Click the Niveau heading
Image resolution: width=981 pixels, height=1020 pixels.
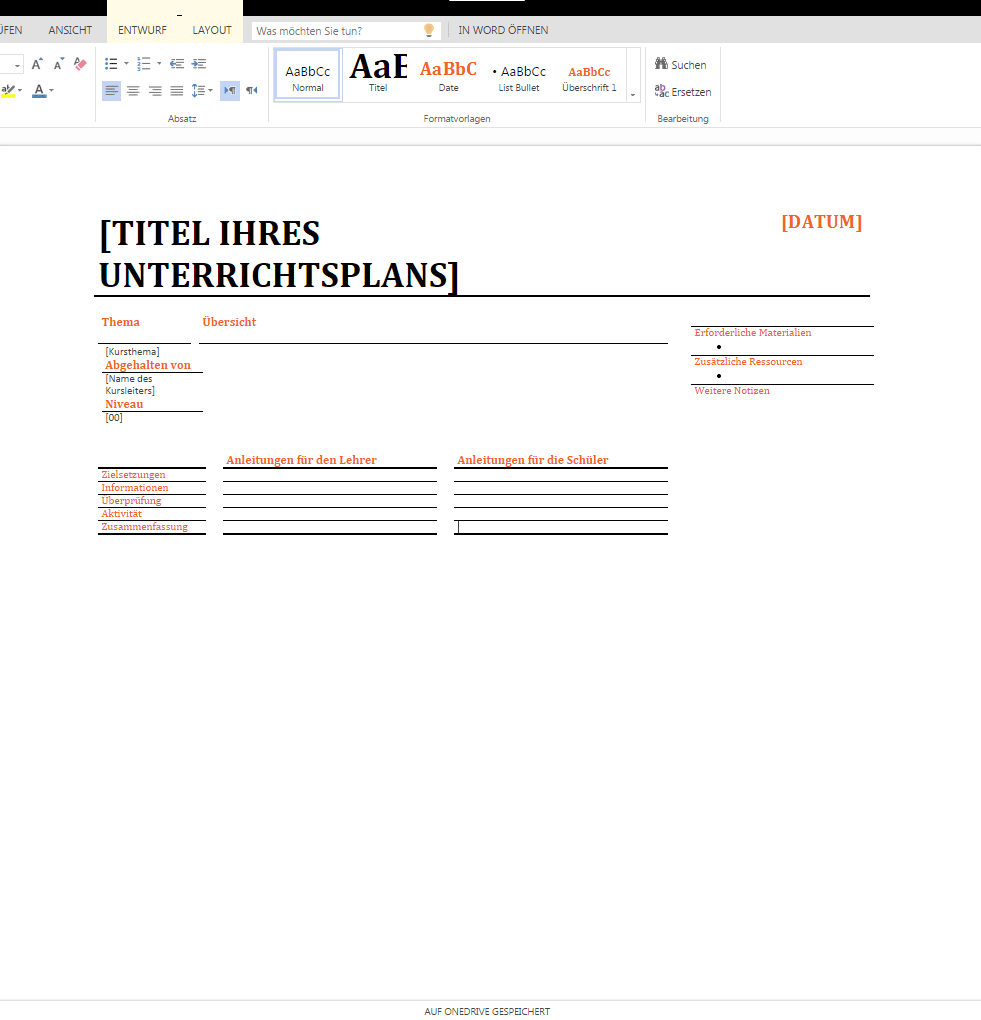click(124, 404)
